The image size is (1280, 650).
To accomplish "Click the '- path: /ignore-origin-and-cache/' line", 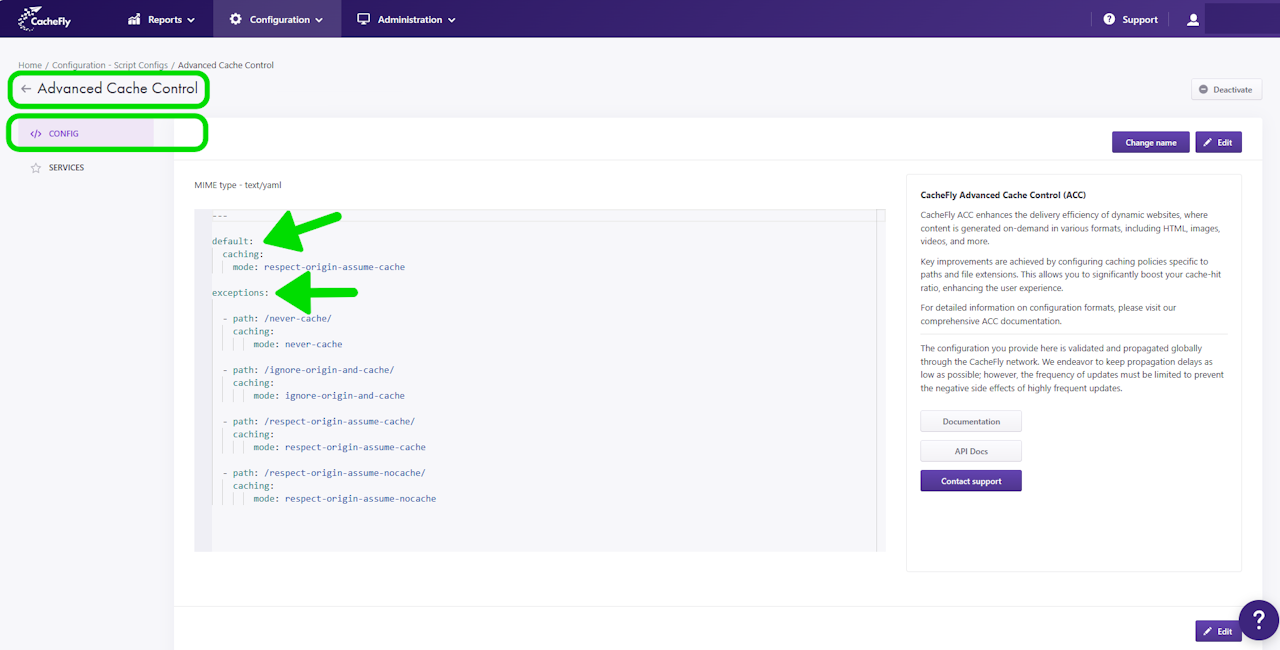I will point(308,370).
